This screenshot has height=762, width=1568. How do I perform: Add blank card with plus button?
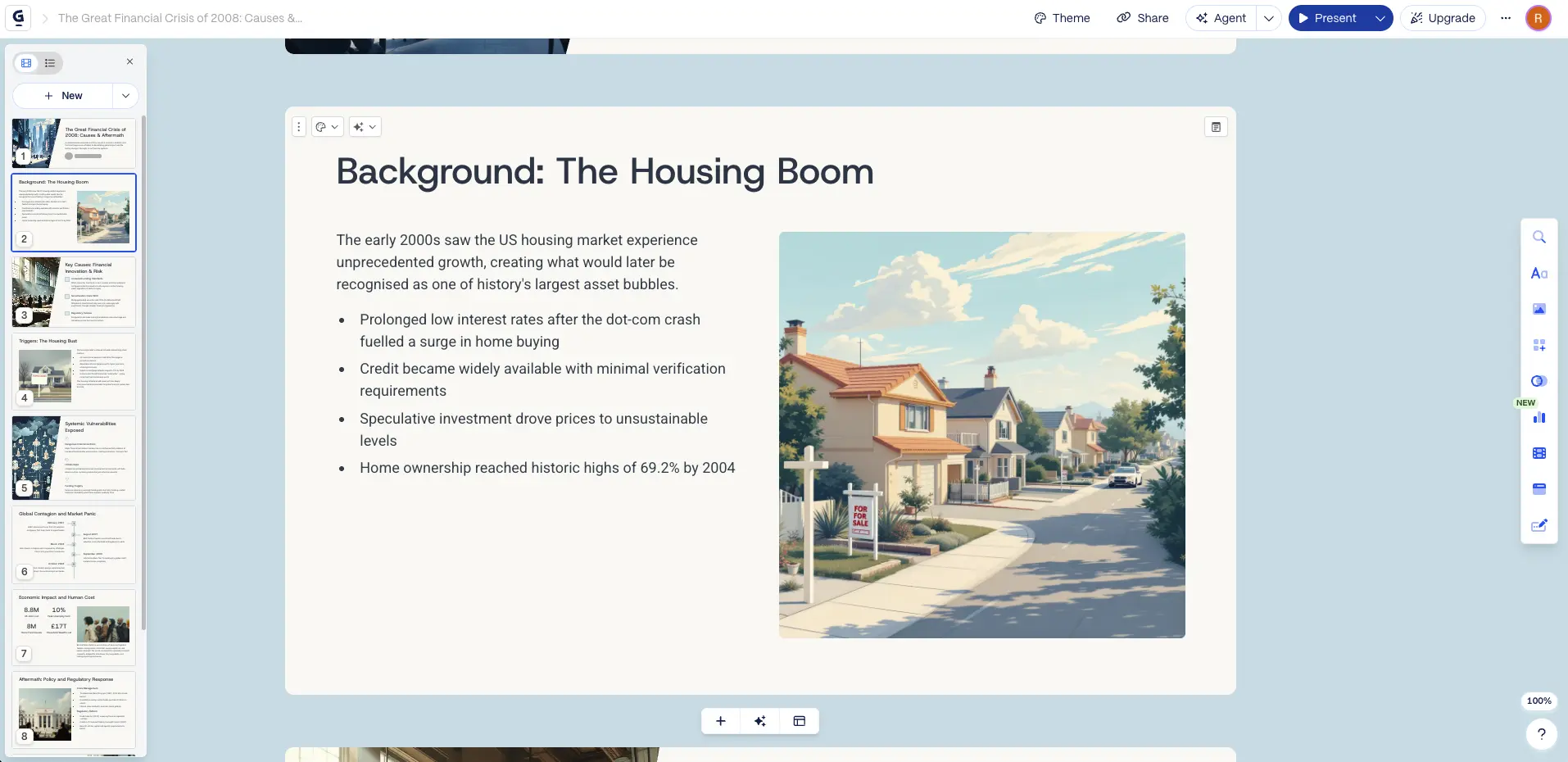tap(721, 721)
